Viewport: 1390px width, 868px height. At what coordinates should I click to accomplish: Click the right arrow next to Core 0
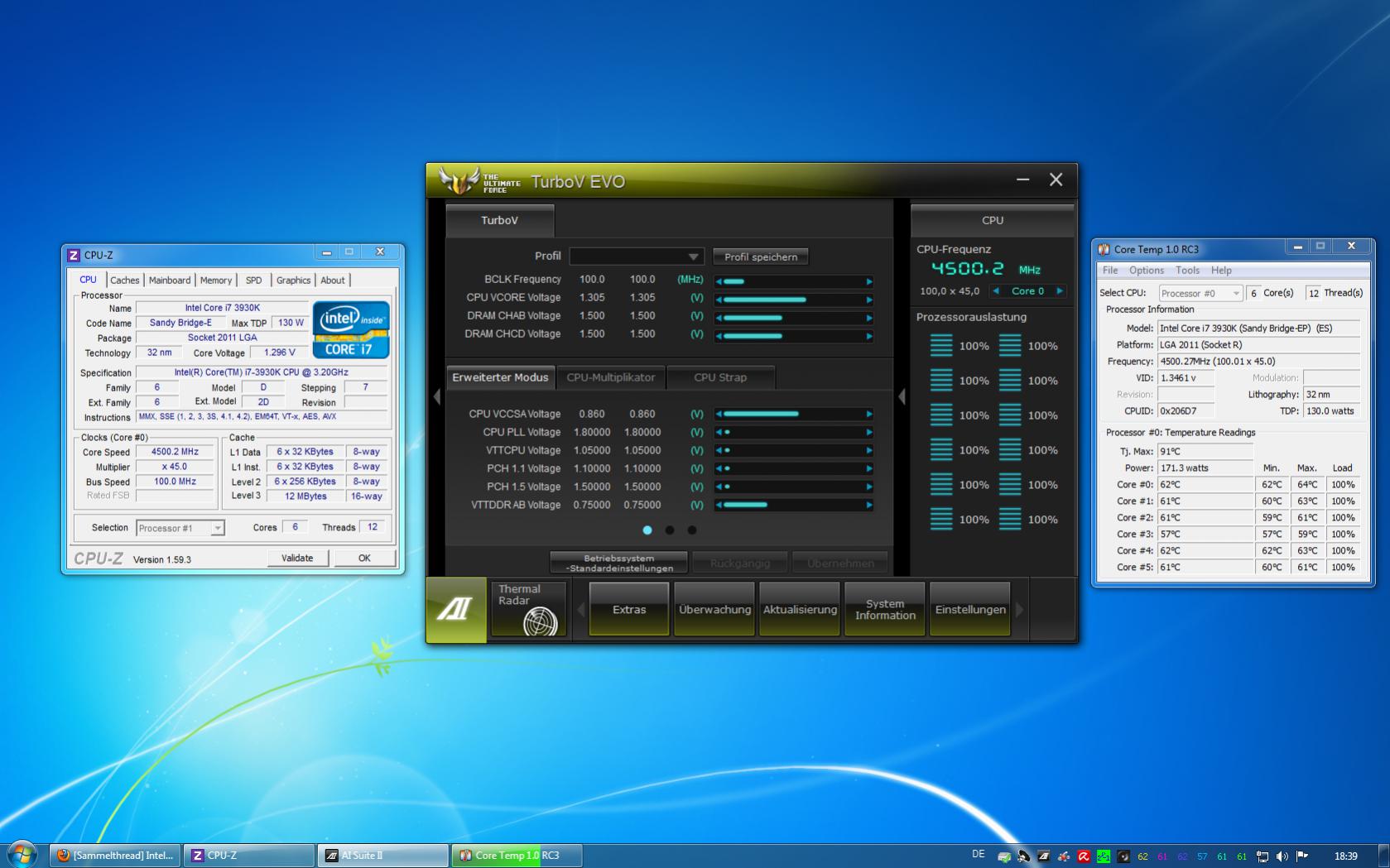(x=1059, y=291)
